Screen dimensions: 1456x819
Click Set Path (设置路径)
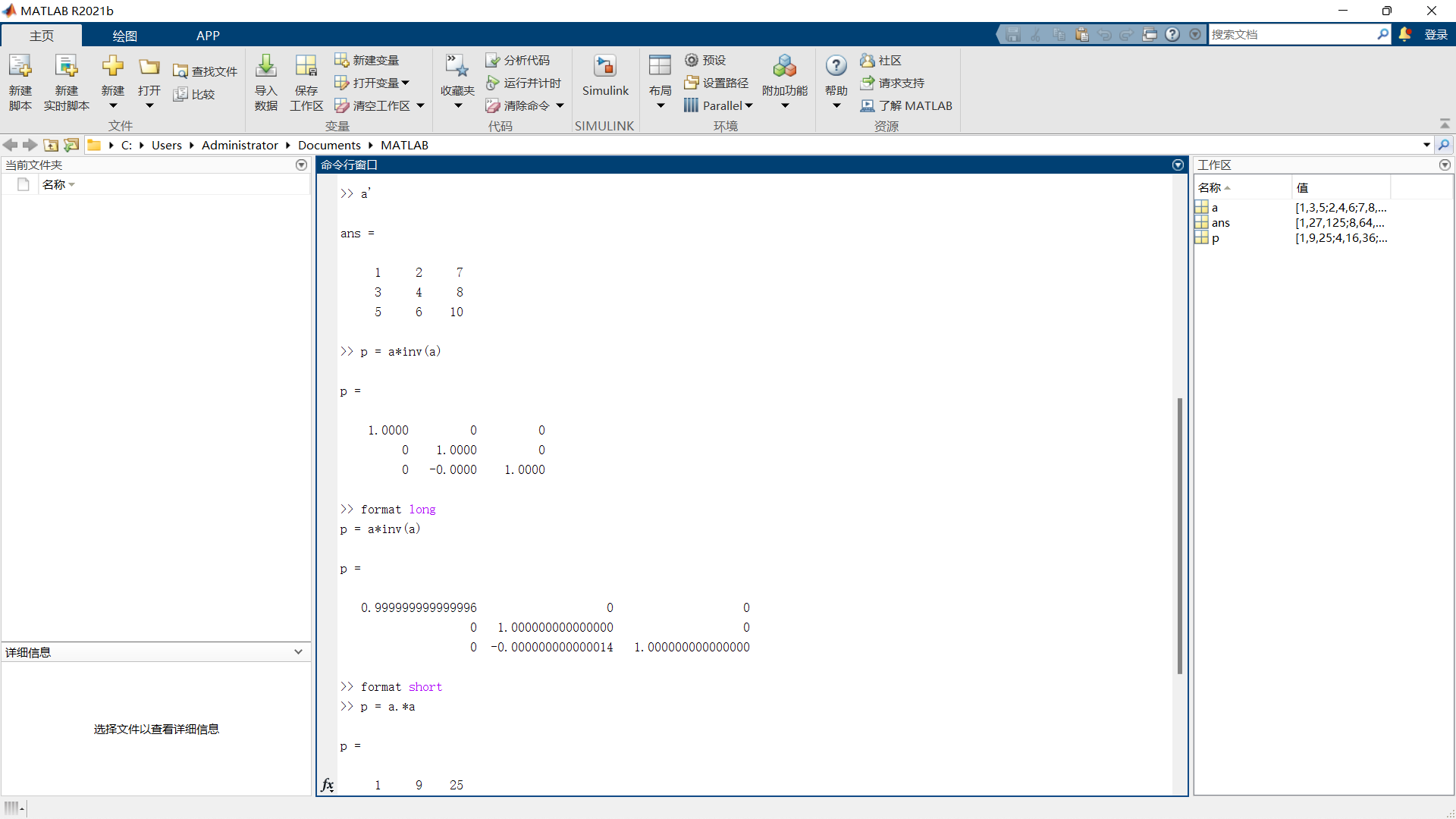pos(717,83)
